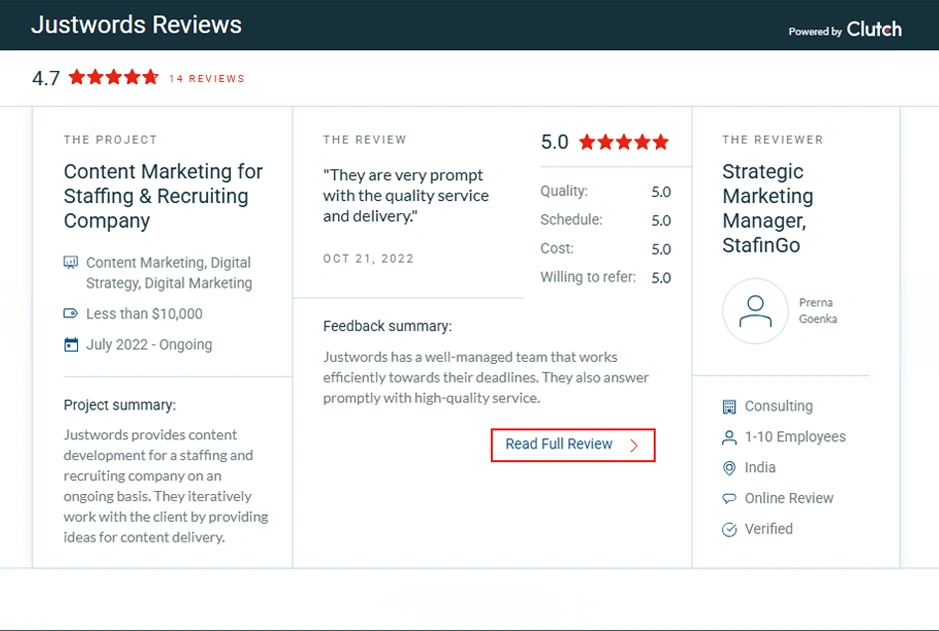Click the 1-10 Employees text
The width and height of the screenshot is (939, 631).
795,437
